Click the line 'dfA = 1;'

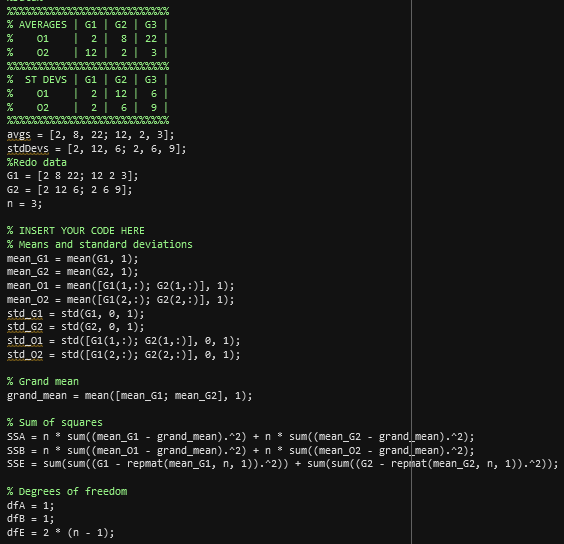pyautogui.click(x=31, y=506)
